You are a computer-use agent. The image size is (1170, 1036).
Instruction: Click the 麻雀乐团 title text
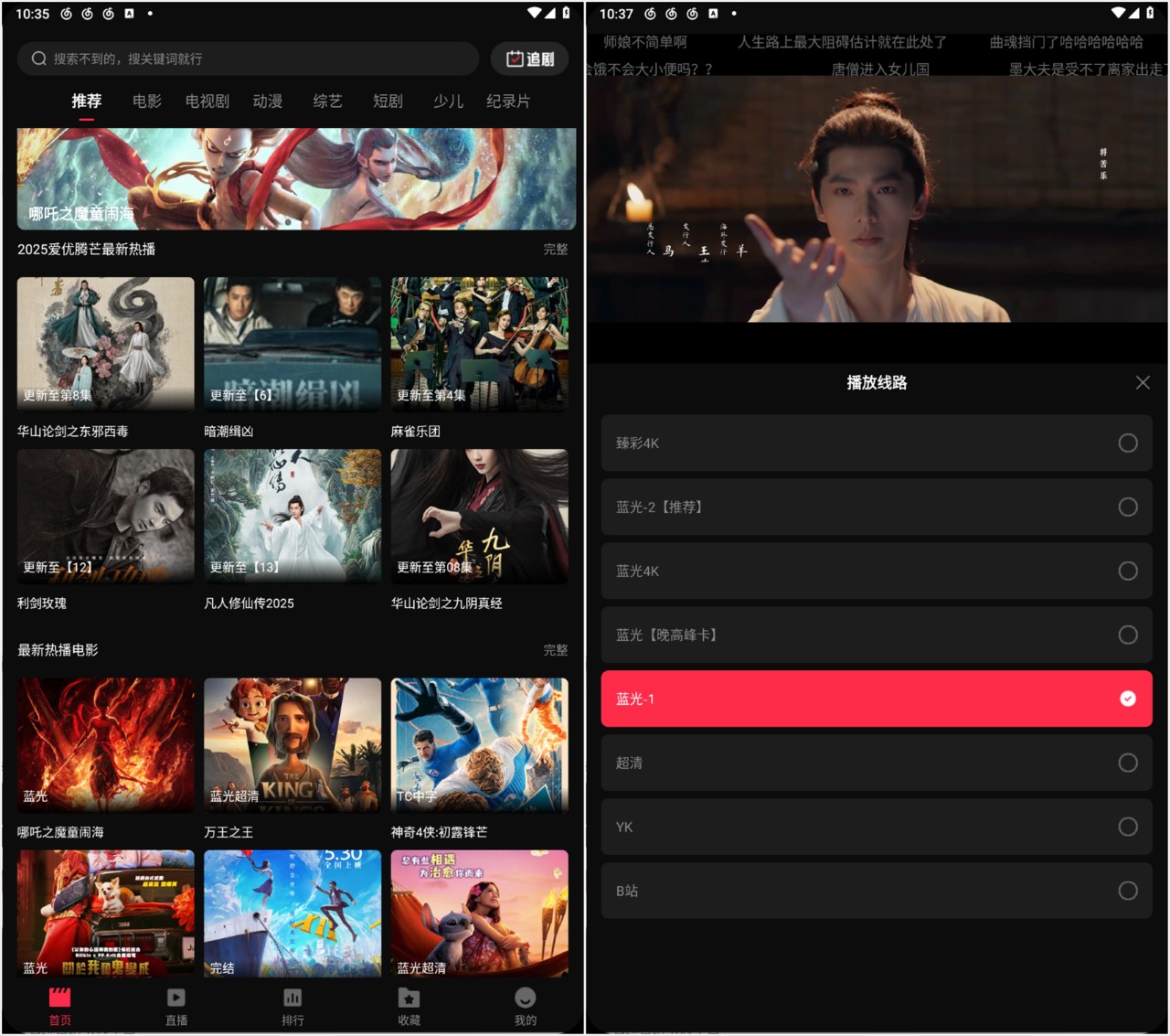pyautogui.click(x=416, y=431)
